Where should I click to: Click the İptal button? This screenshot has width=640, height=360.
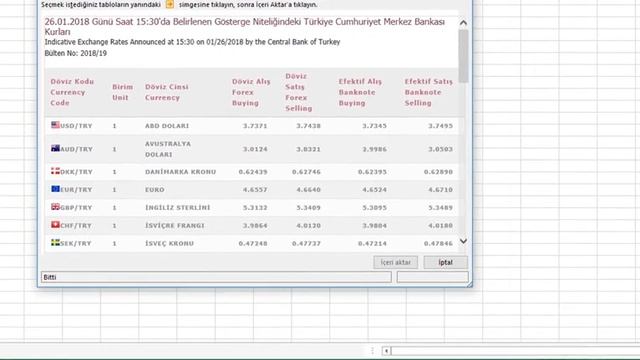[x=445, y=262]
